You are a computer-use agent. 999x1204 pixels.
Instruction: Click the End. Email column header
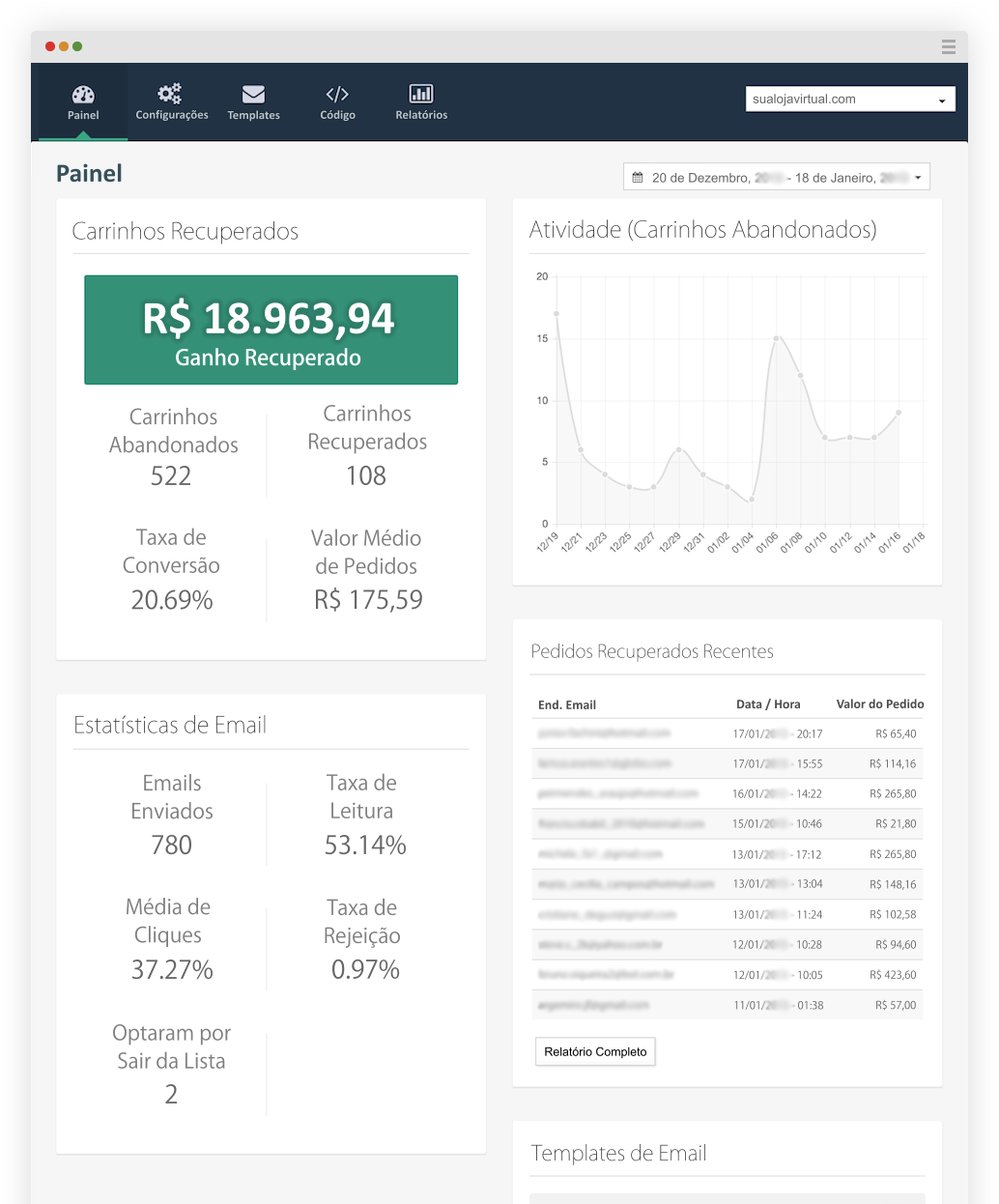567,705
